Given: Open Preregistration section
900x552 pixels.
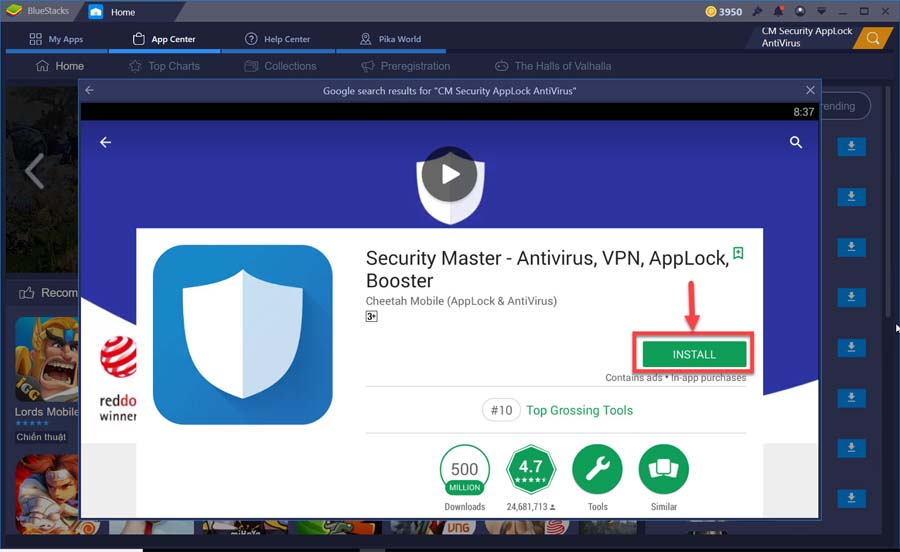Looking at the screenshot, I should click(x=405, y=66).
